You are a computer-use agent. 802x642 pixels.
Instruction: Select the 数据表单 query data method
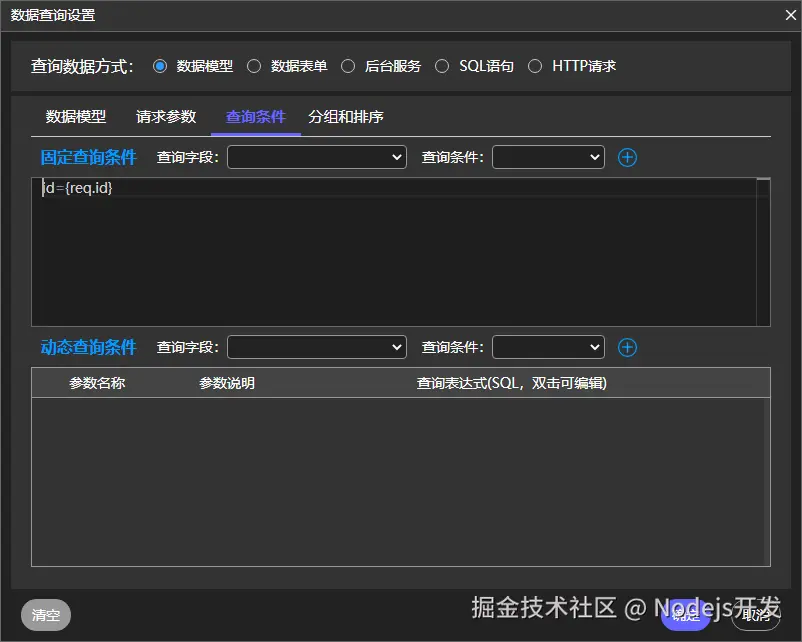pos(254,66)
